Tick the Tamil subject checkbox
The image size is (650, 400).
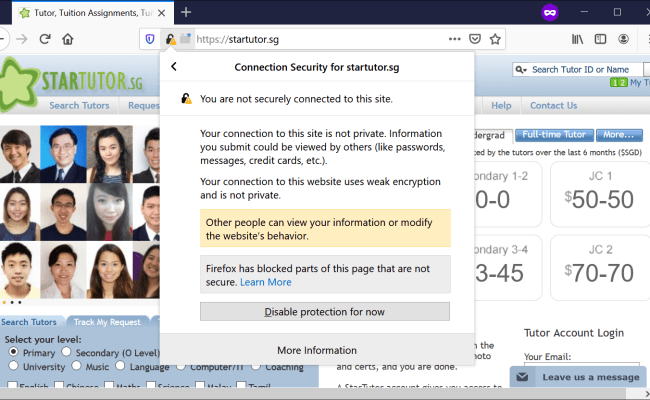(x=241, y=385)
